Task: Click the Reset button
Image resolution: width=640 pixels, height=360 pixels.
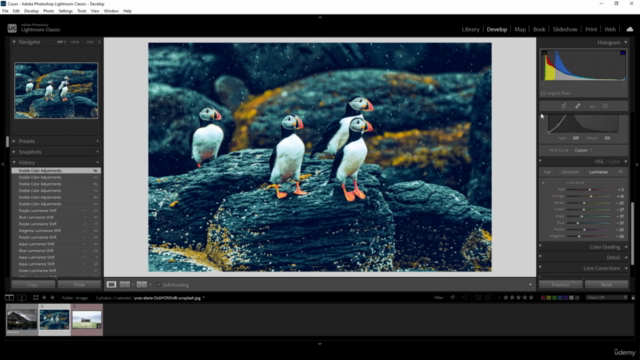Action: click(607, 284)
